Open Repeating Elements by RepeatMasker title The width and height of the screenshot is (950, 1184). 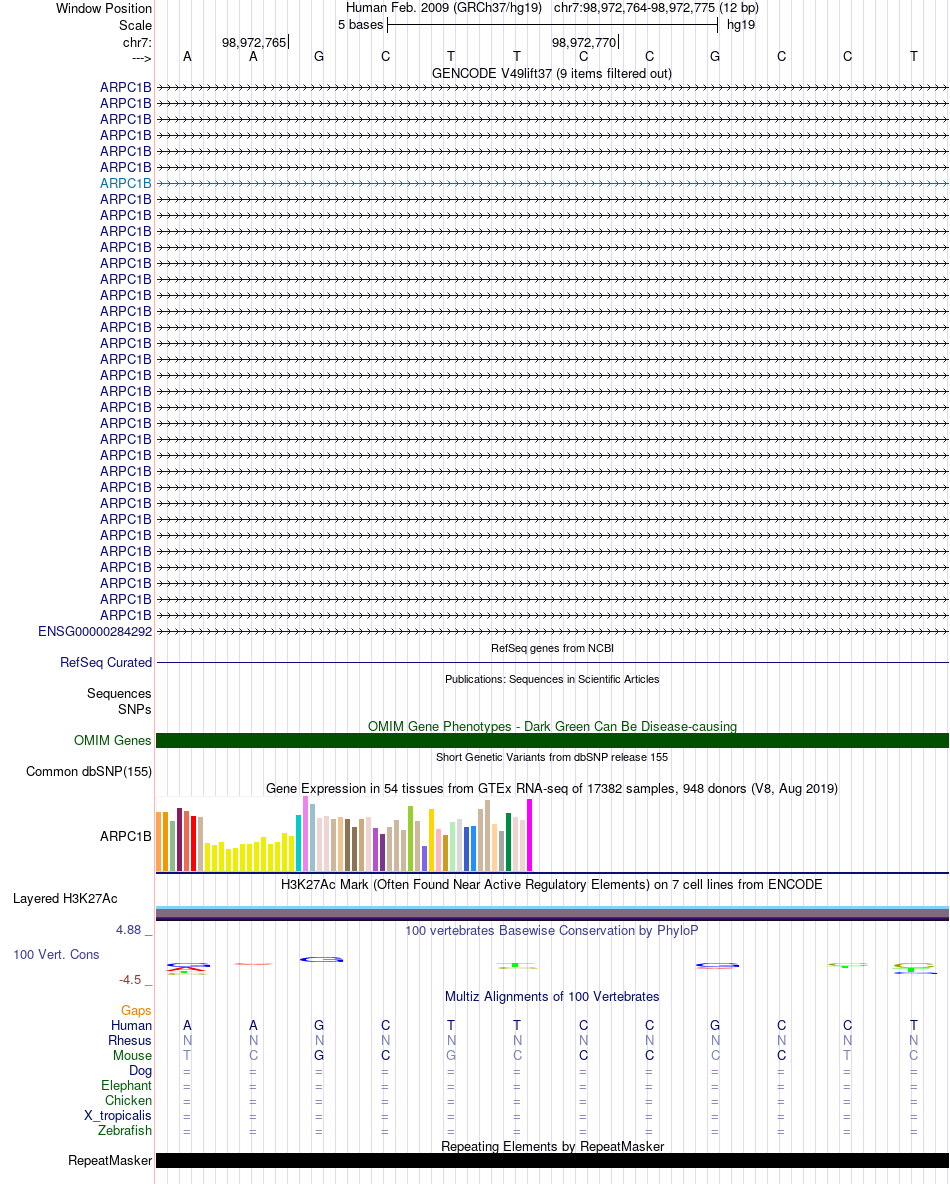(552, 1146)
